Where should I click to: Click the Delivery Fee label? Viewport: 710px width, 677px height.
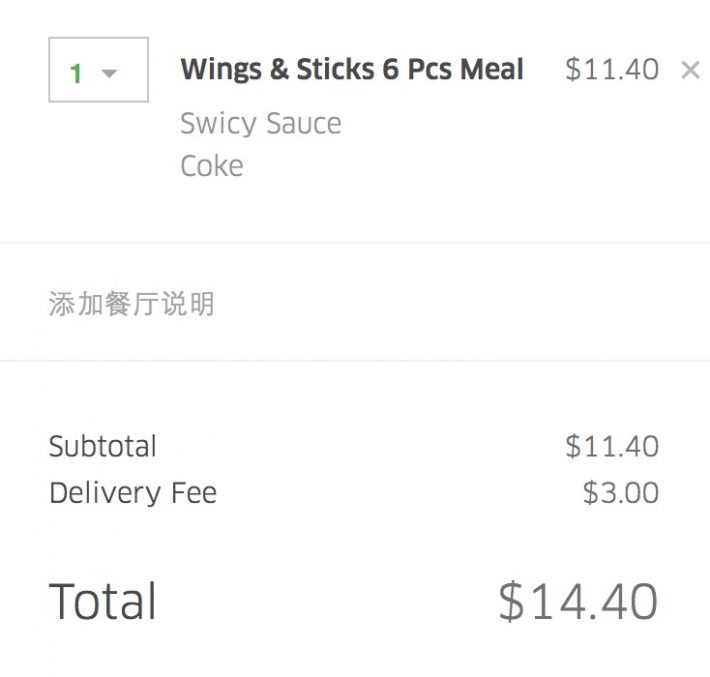click(132, 493)
